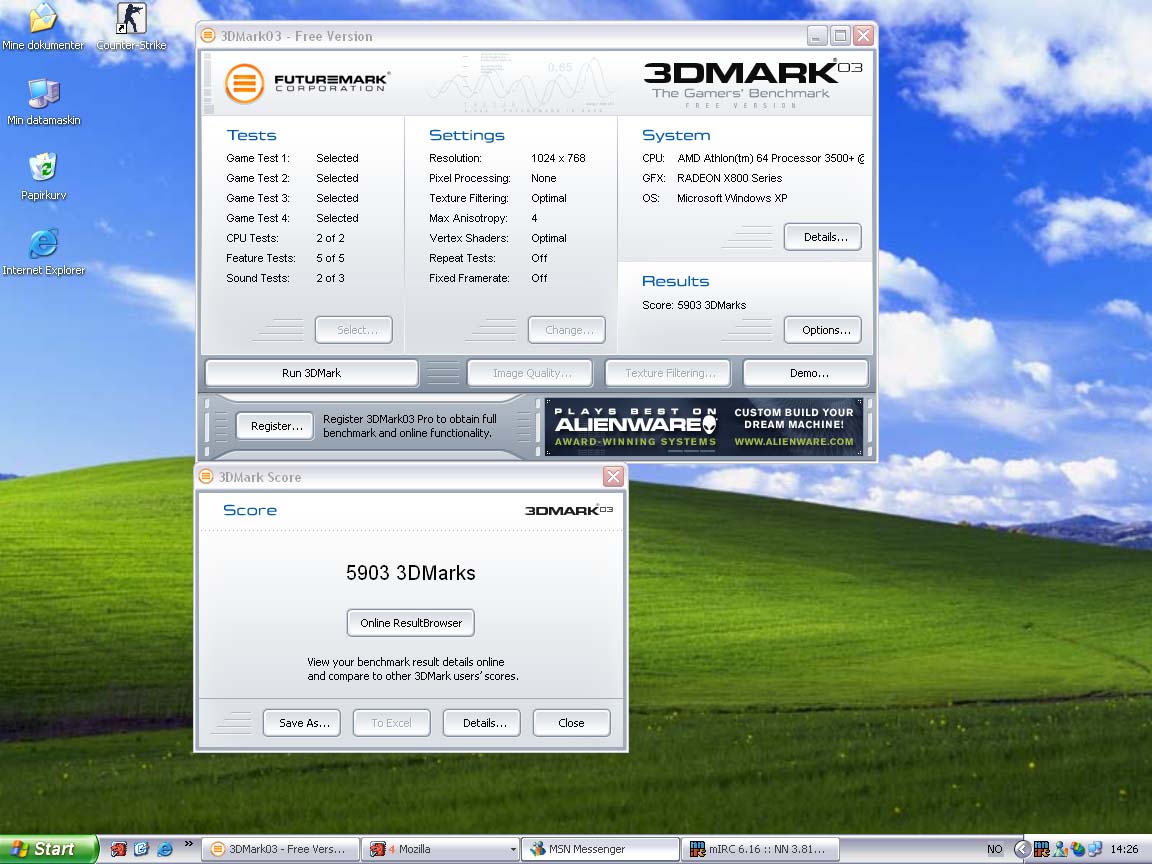This screenshot has width=1152, height=864.
Task: Minimize the 3DMark03 window
Action: coord(817,35)
